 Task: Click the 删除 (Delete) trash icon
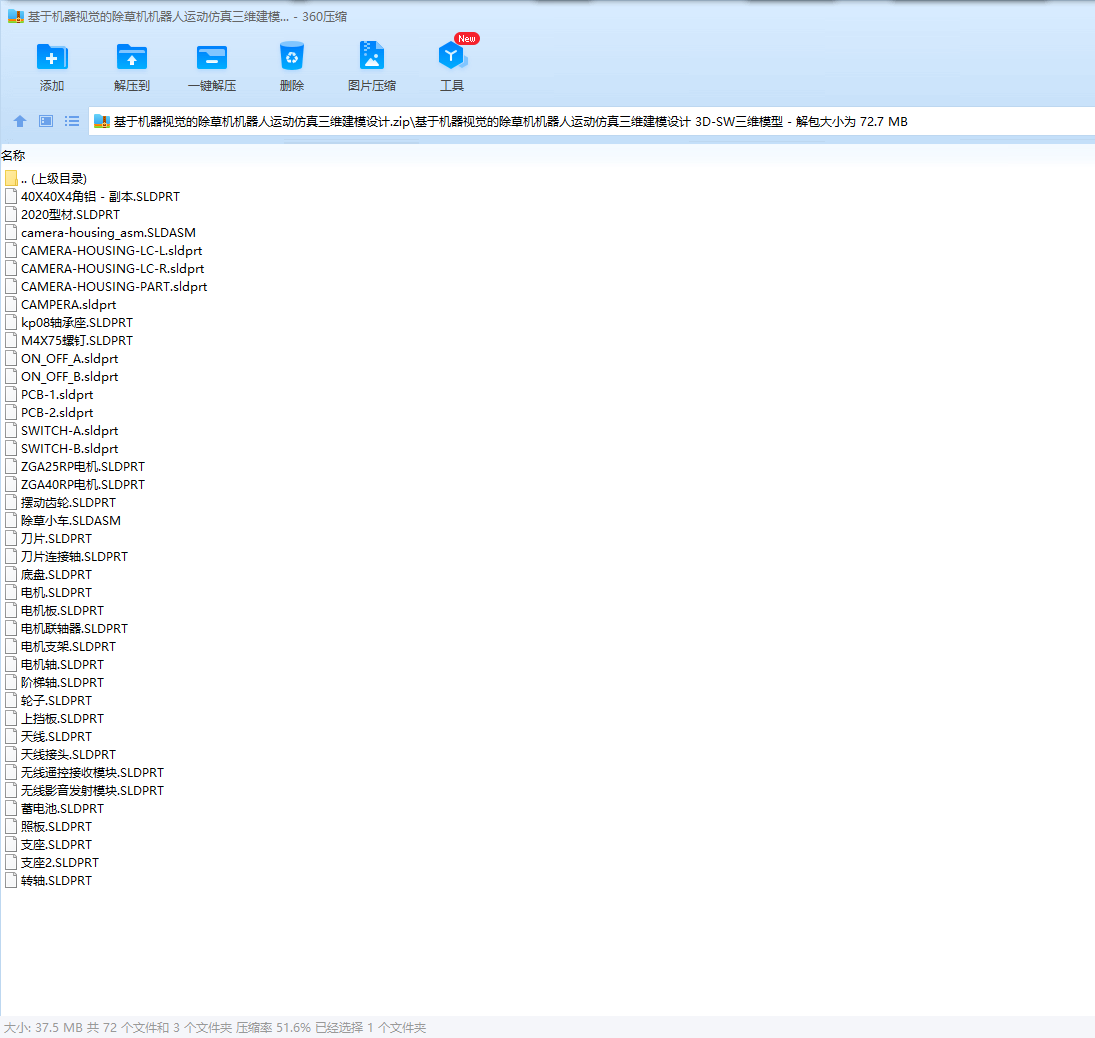[x=291, y=57]
